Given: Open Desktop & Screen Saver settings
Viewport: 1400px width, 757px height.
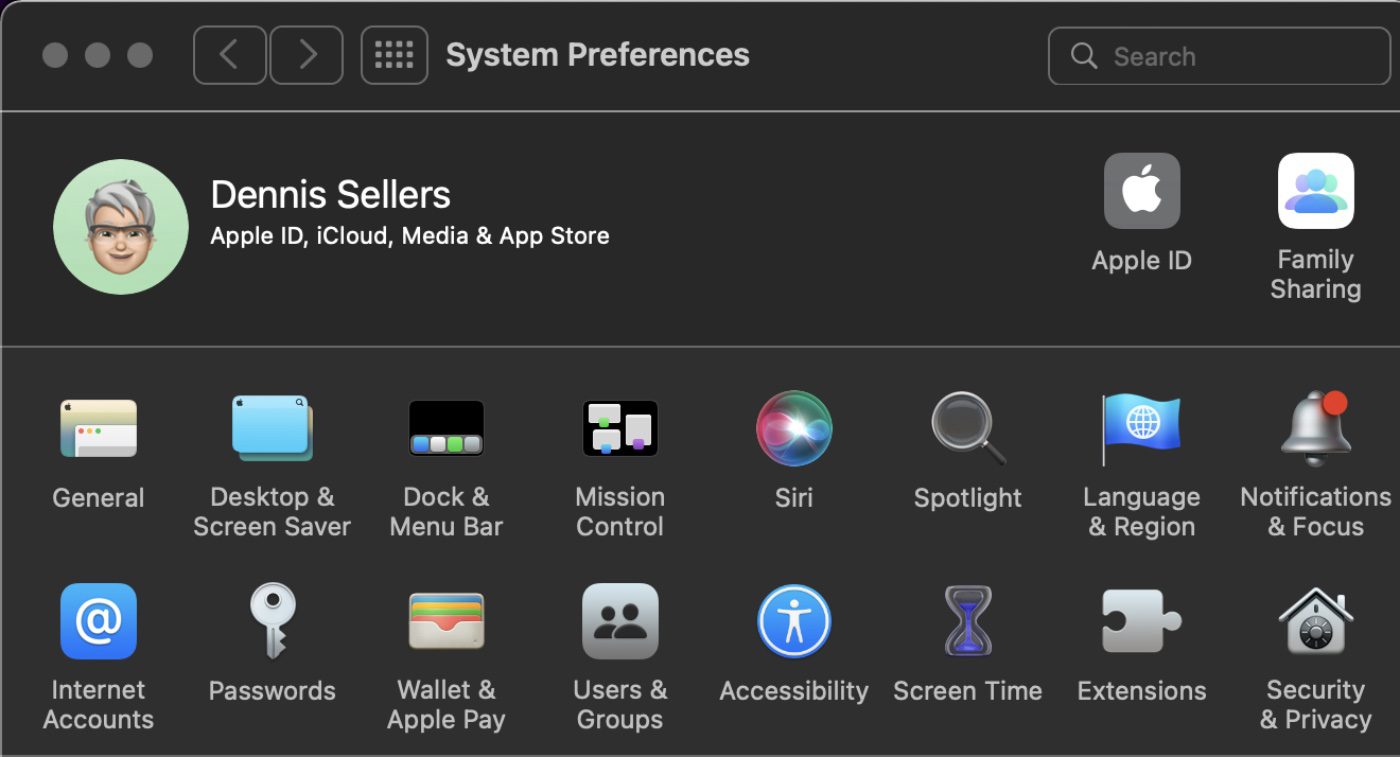Looking at the screenshot, I should (272, 429).
